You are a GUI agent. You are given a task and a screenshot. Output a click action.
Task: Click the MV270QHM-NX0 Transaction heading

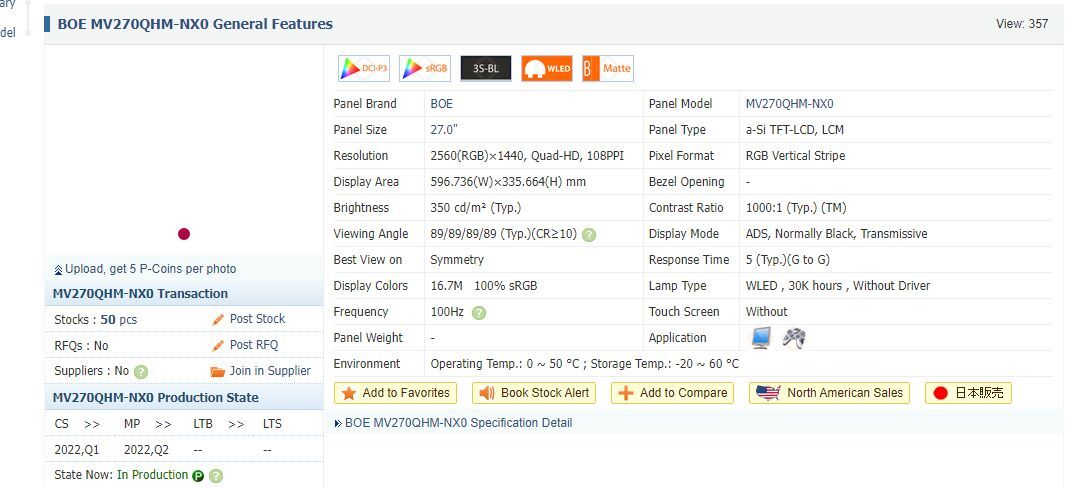140,294
